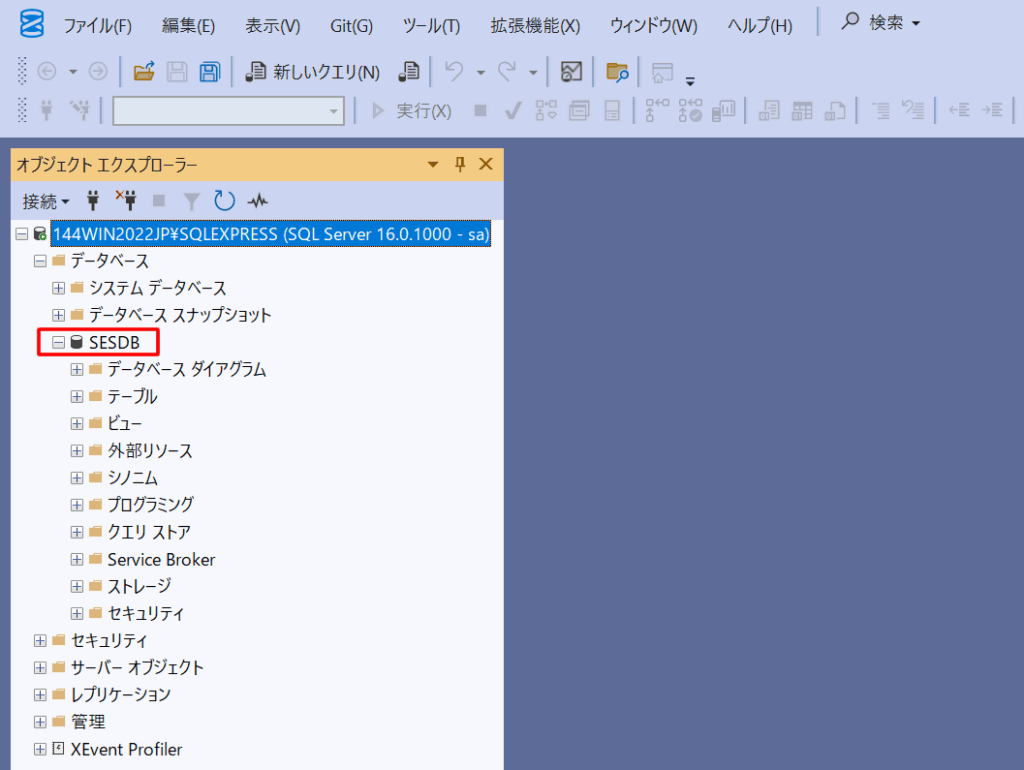Click the Find in Files icon
This screenshot has height=770, width=1024.
618,71
